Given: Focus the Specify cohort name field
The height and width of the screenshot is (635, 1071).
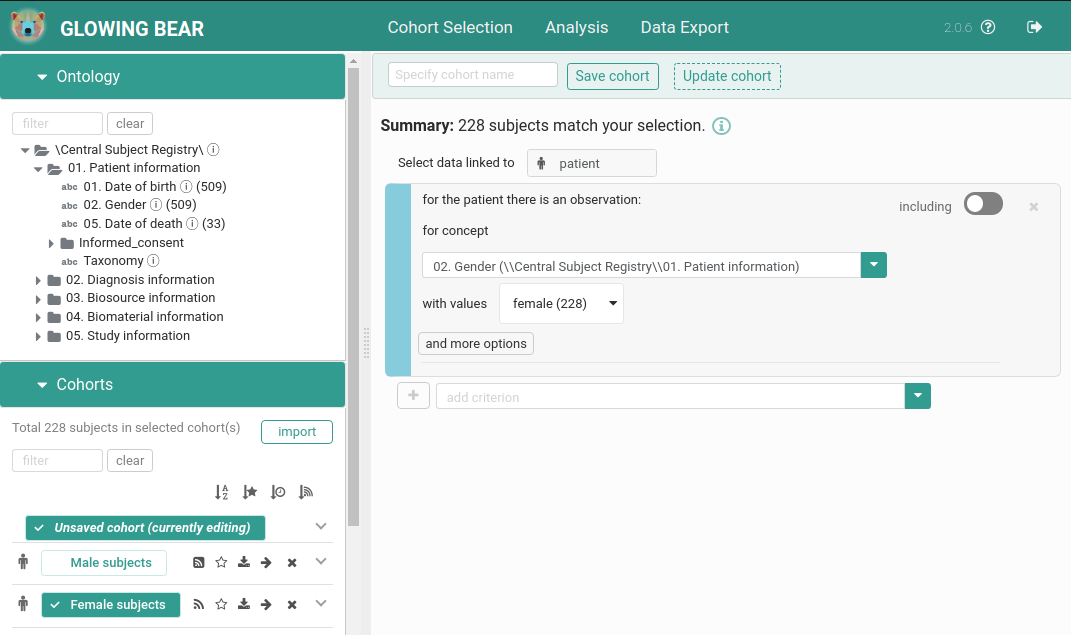Looking at the screenshot, I should point(473,74).
